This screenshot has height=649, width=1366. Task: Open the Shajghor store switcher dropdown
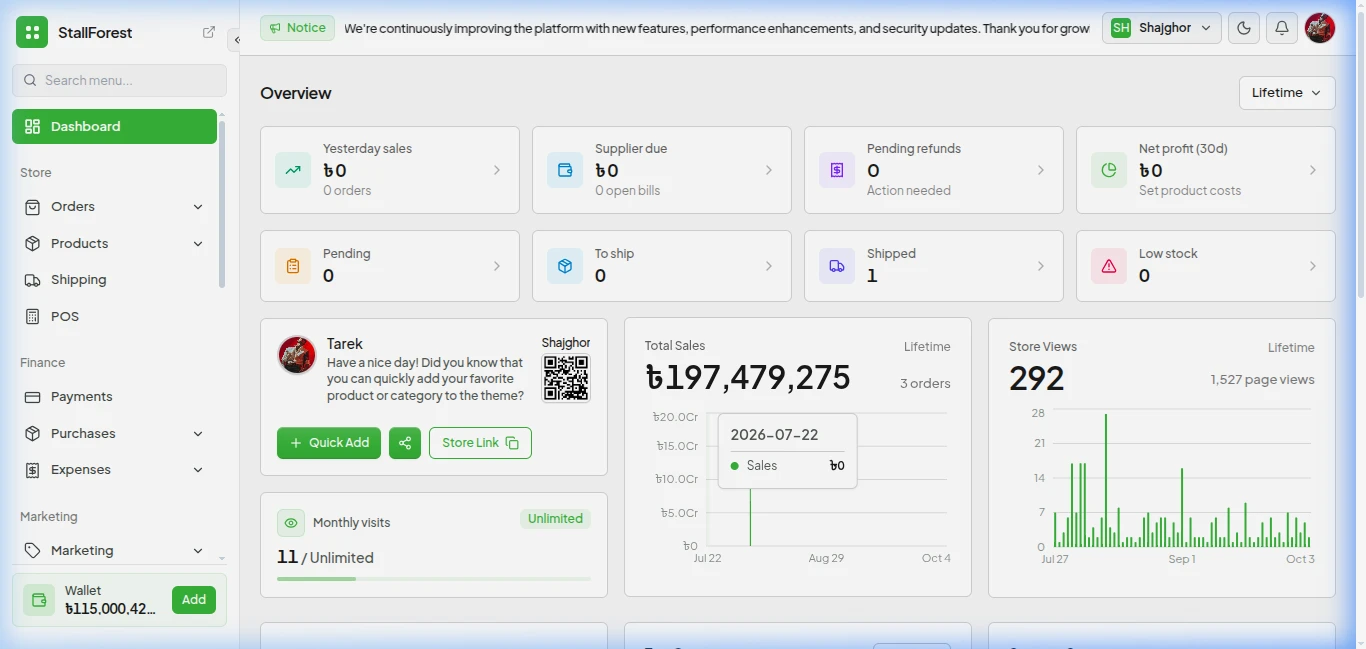pos(1162,28)
